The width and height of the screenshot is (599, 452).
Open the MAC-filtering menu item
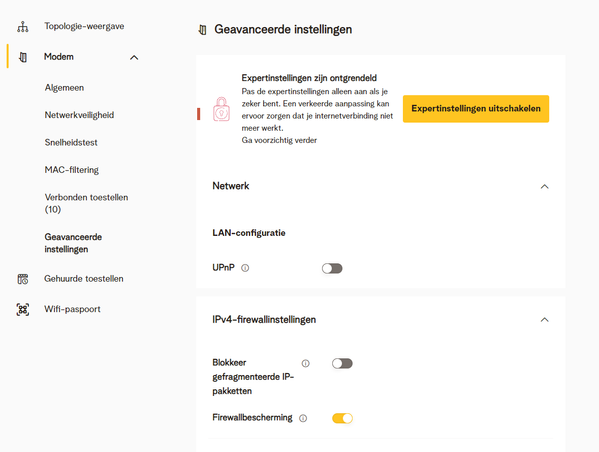coord(72,170)
